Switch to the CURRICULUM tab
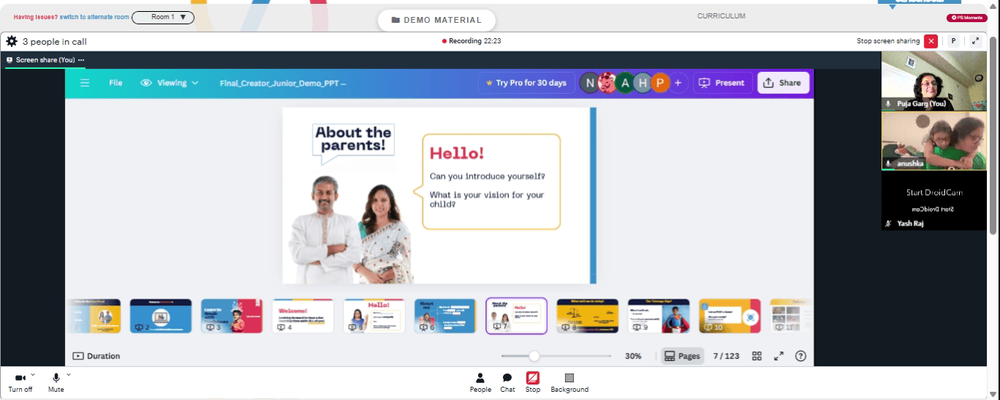The width and height of the screenshot is (1000, 400). 721,16
